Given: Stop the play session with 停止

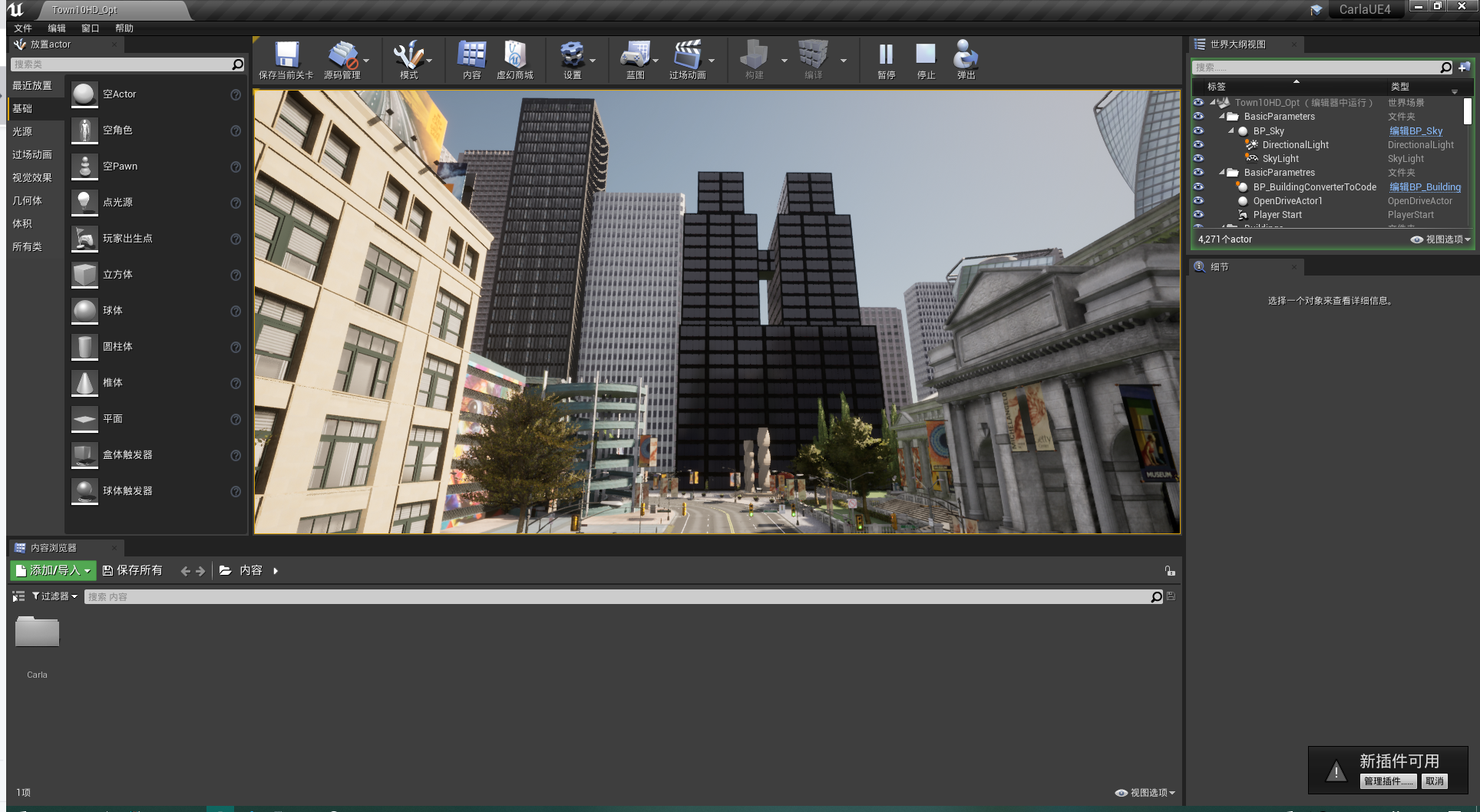Looking at the screenshot, I should click(927, 60).
